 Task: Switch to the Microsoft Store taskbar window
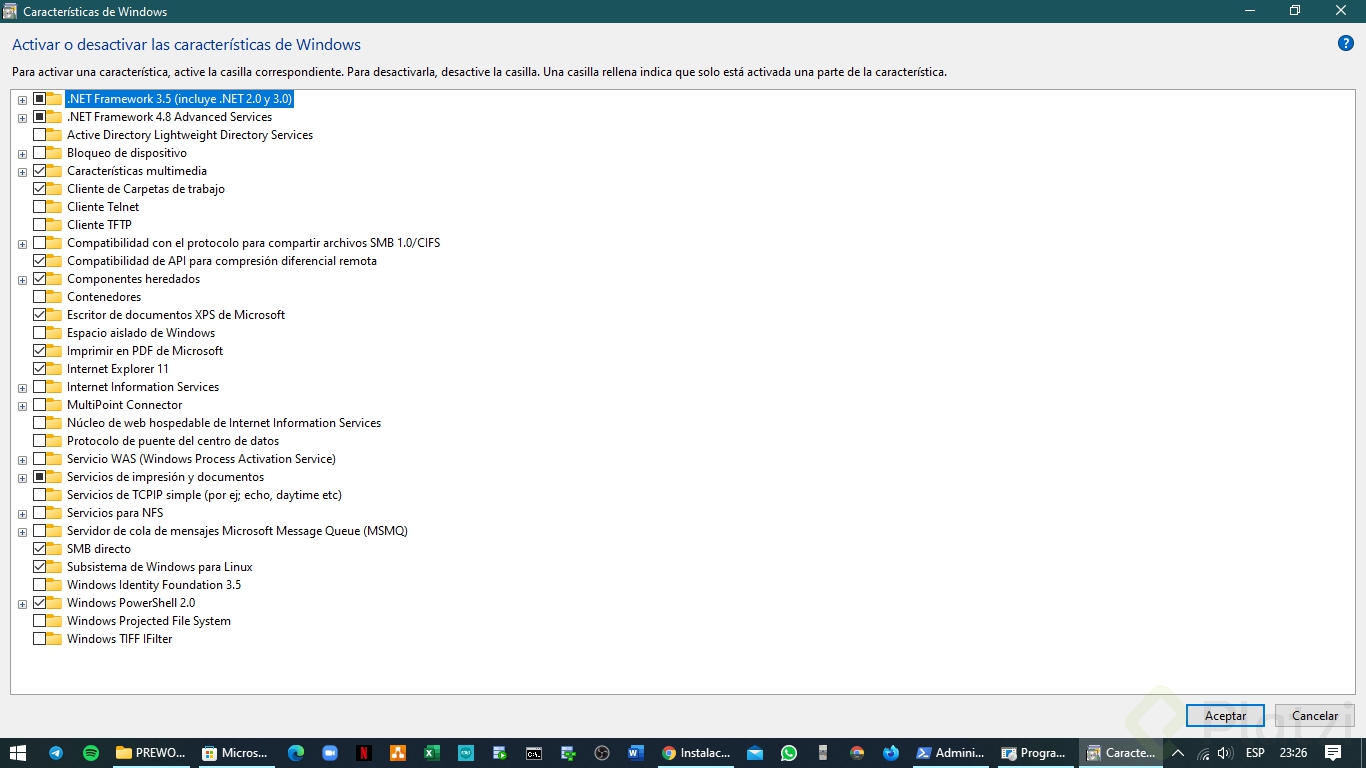click(x=235, y=753)
